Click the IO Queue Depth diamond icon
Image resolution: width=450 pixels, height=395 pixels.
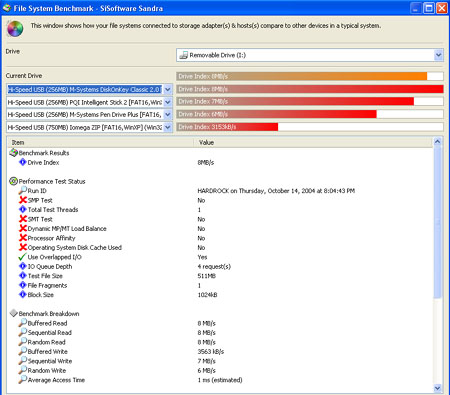click(x=22, y=266)
